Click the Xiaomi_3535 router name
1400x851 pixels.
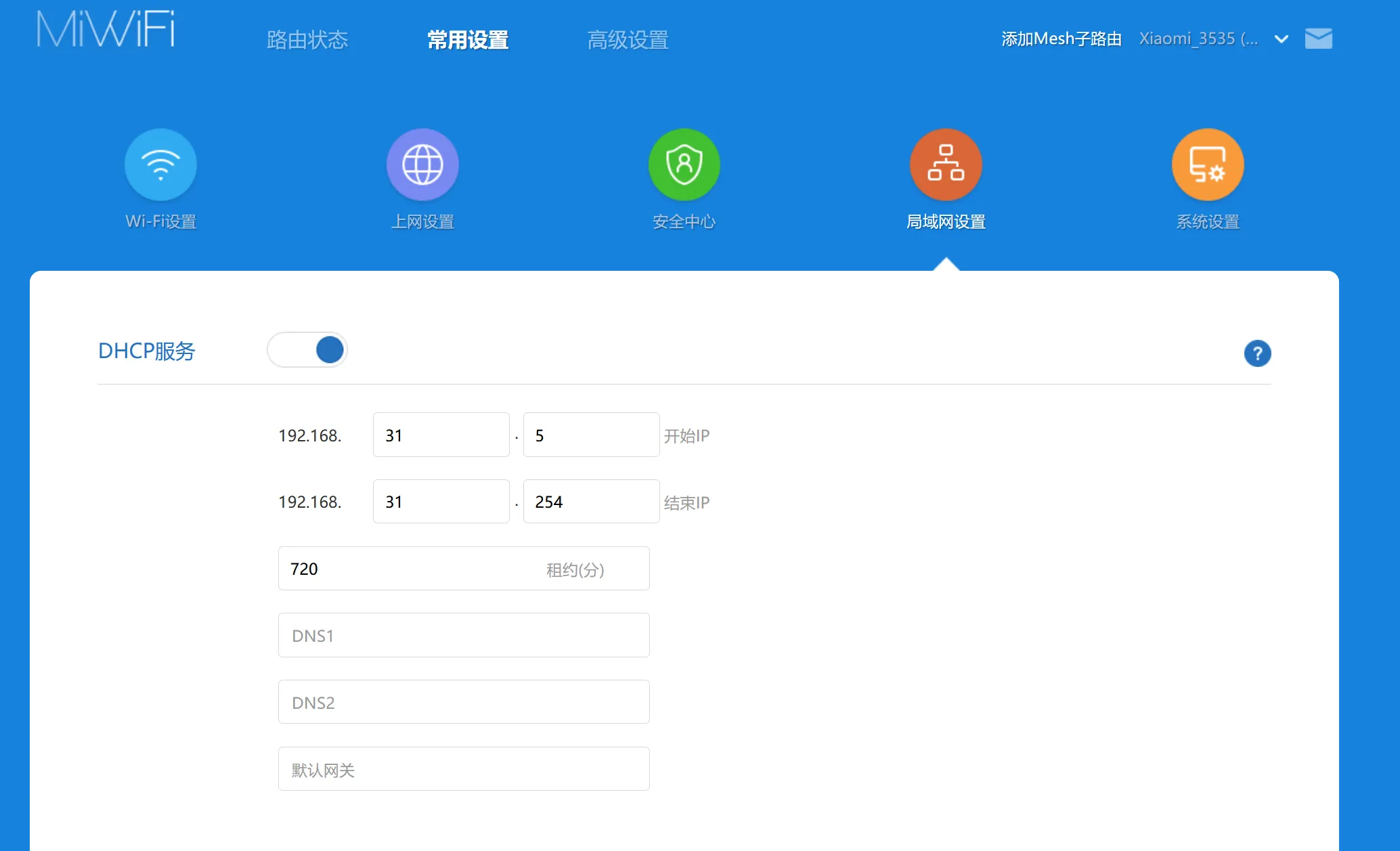pos(1199,39)
